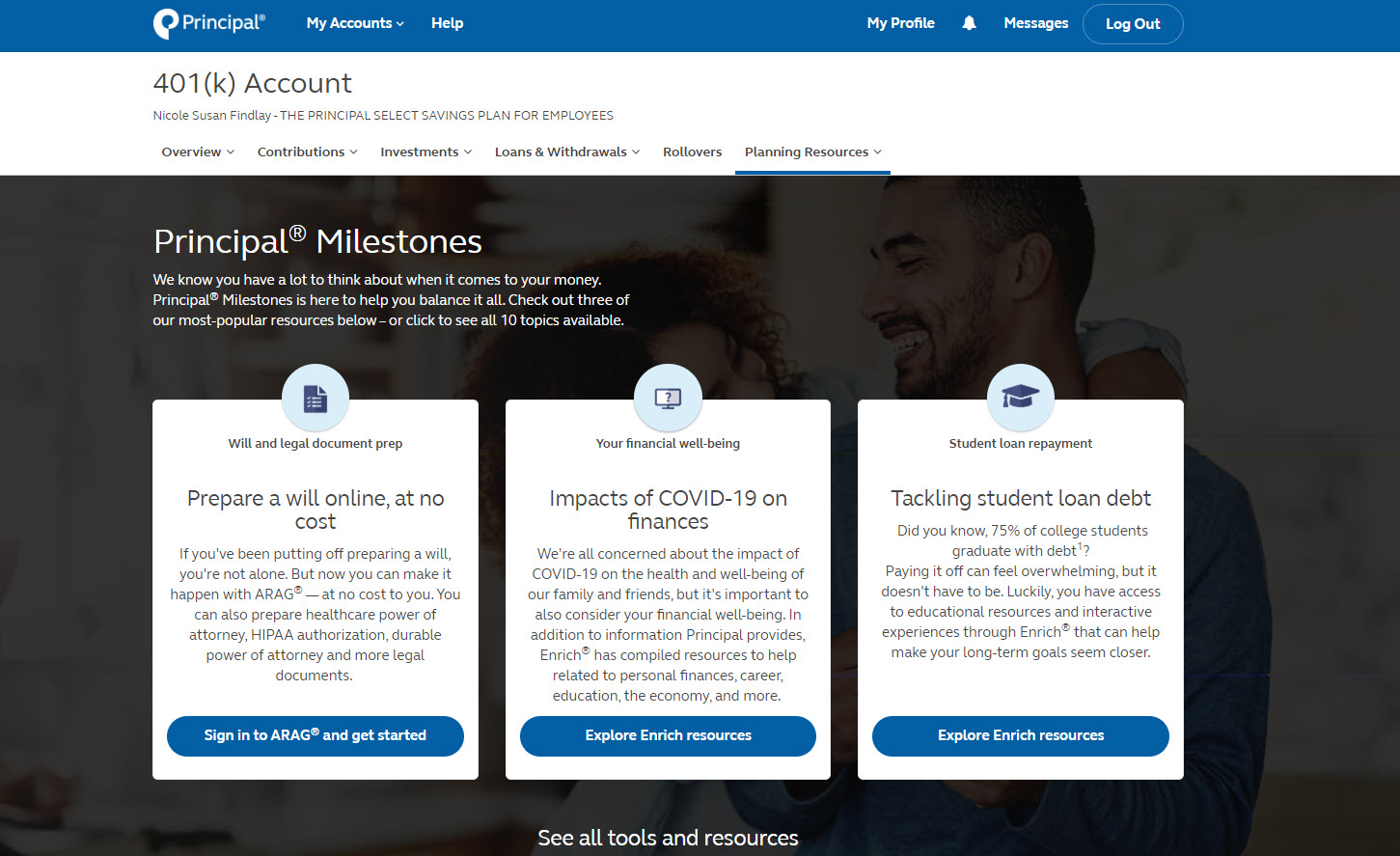Click the Log Out button
Image resolution: width=1400 pixels, height=856 pixels.
coord(1133,24)
